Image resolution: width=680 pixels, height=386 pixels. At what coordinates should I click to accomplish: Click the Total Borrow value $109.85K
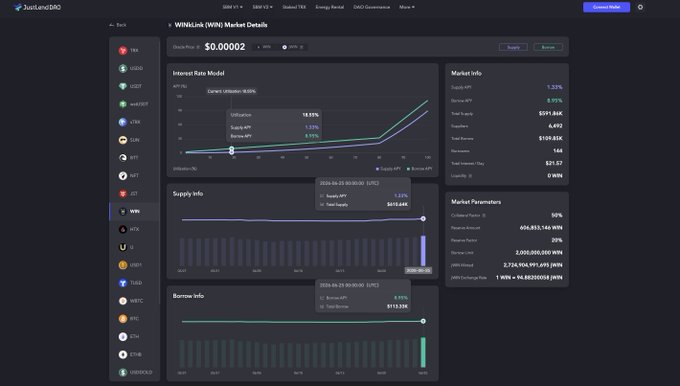[550, 138]
